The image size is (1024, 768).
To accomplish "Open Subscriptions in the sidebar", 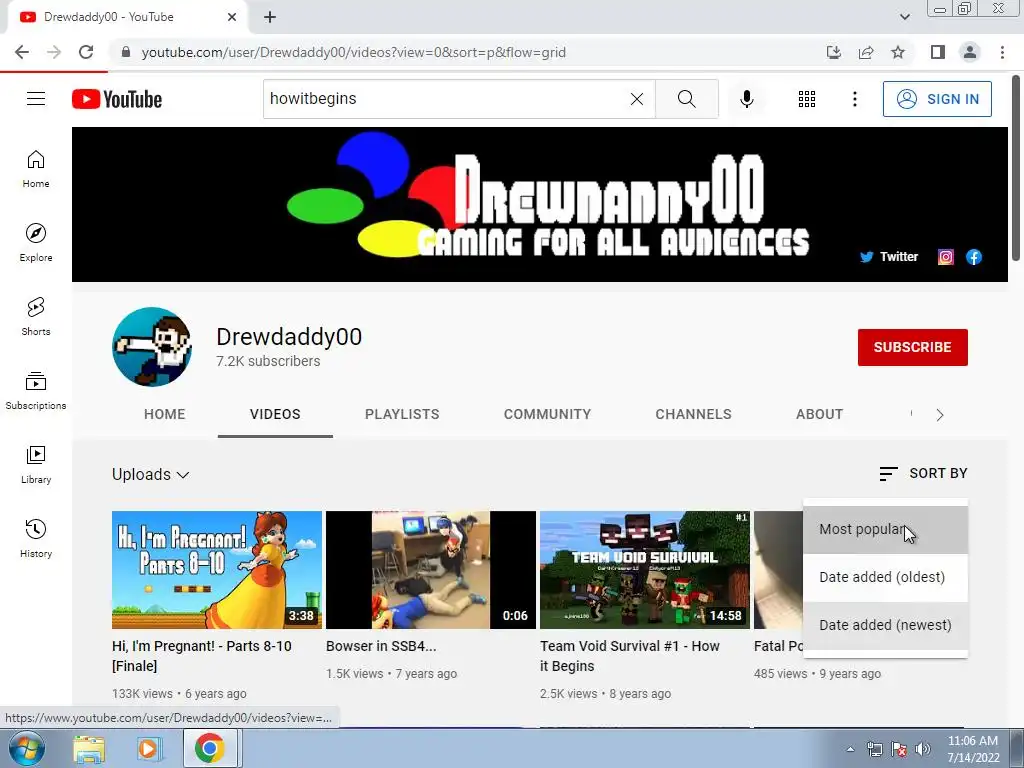I will click(36, 391).
